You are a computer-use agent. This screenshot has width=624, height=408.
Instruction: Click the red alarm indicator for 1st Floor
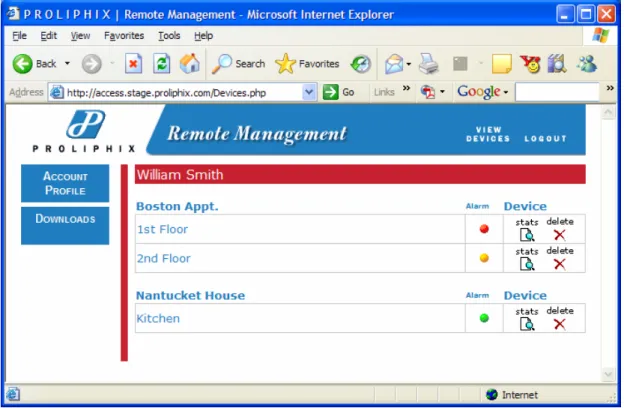coord(484,229)
